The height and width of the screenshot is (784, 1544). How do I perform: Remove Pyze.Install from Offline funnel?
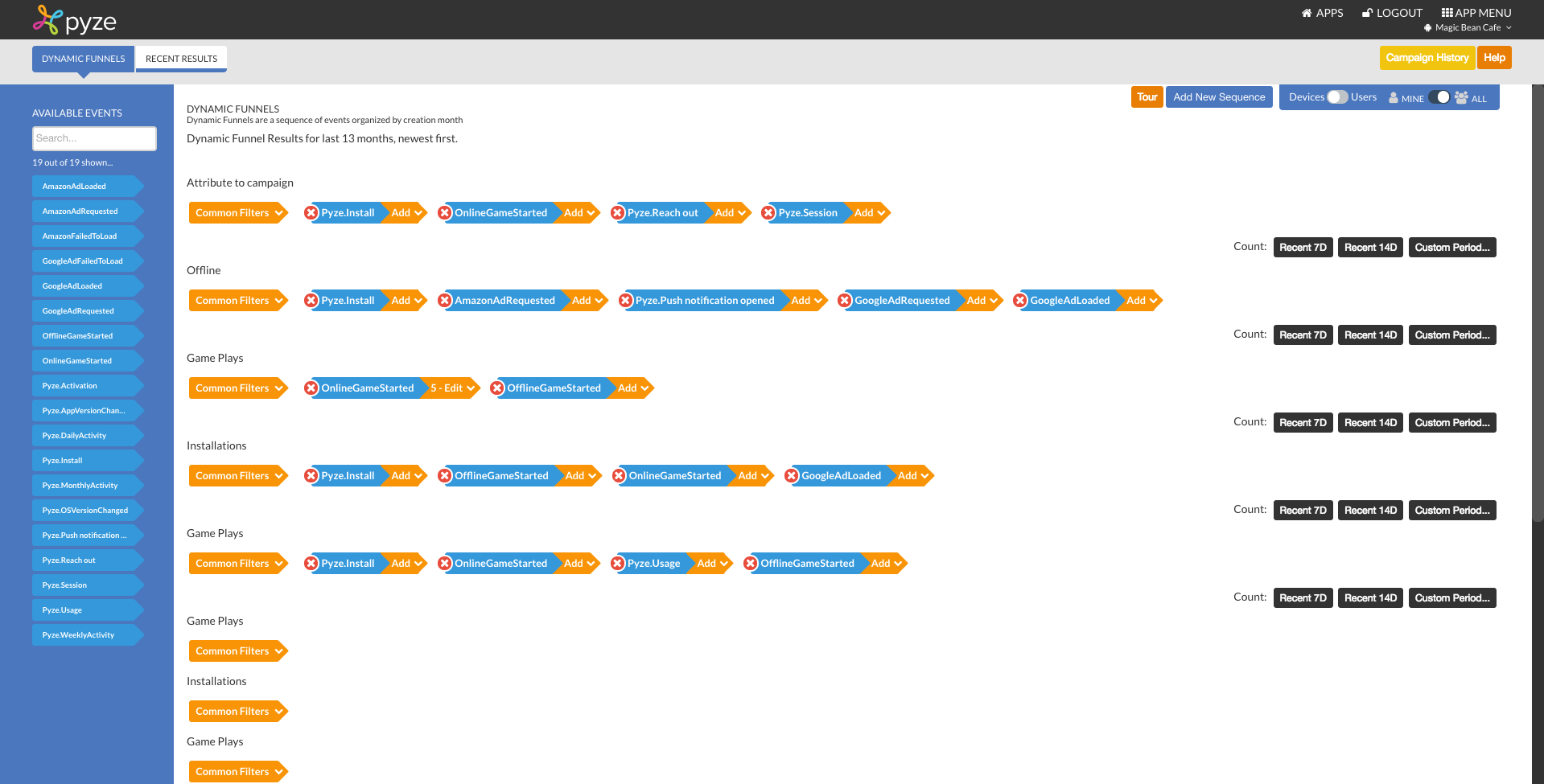pyautogui.click(x=311, y=301)
